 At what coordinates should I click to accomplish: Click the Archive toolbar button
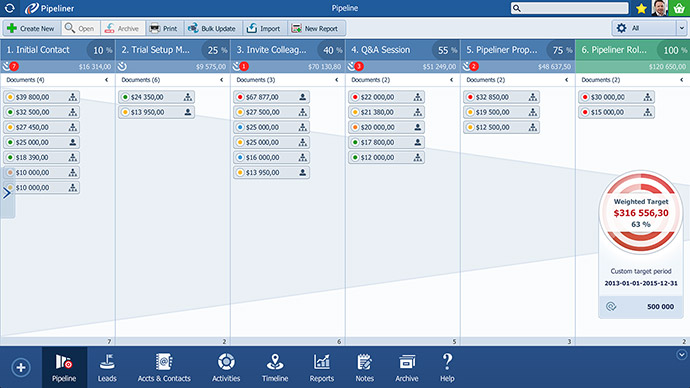[x=122, y=29]
